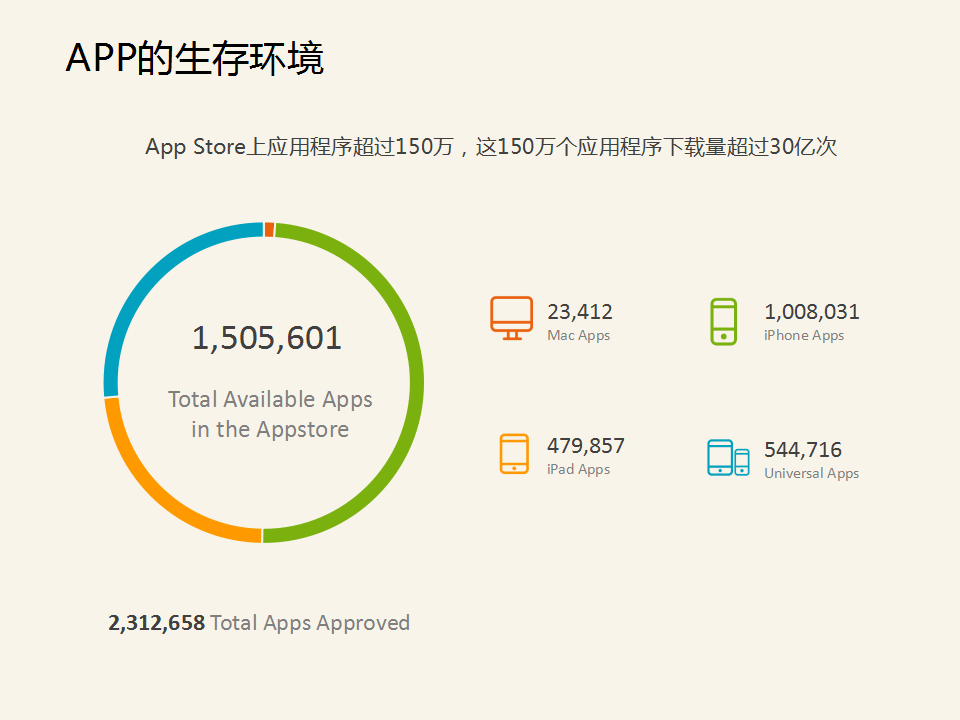Click the orange Mac Apps monitor icon

click(511, 318)
